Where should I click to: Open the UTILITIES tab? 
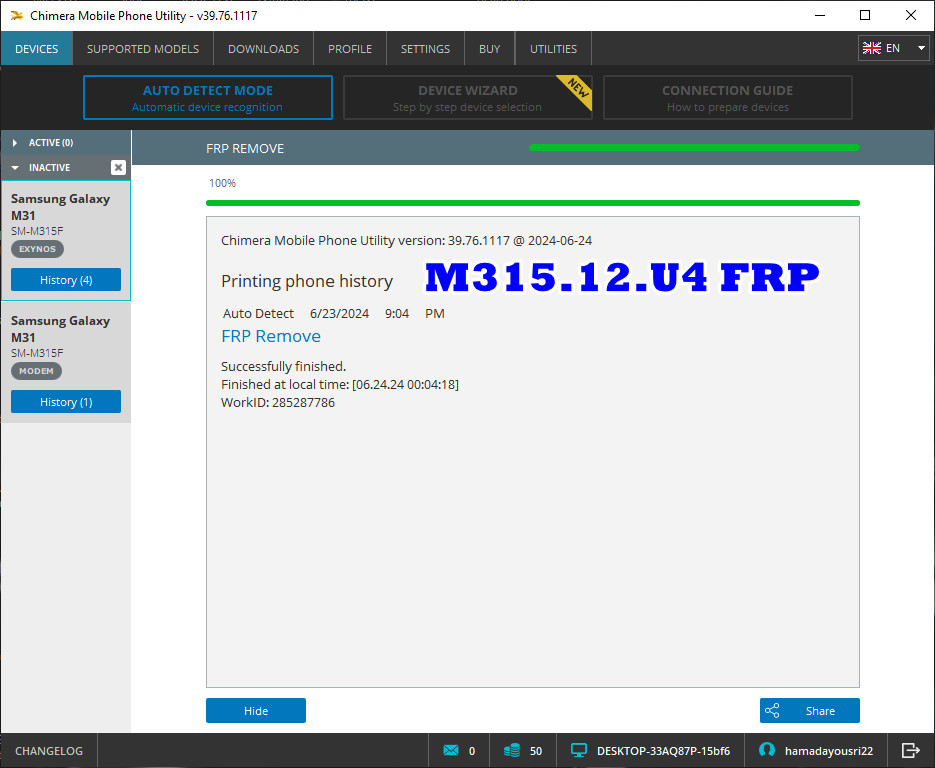[x=552, y=48]
